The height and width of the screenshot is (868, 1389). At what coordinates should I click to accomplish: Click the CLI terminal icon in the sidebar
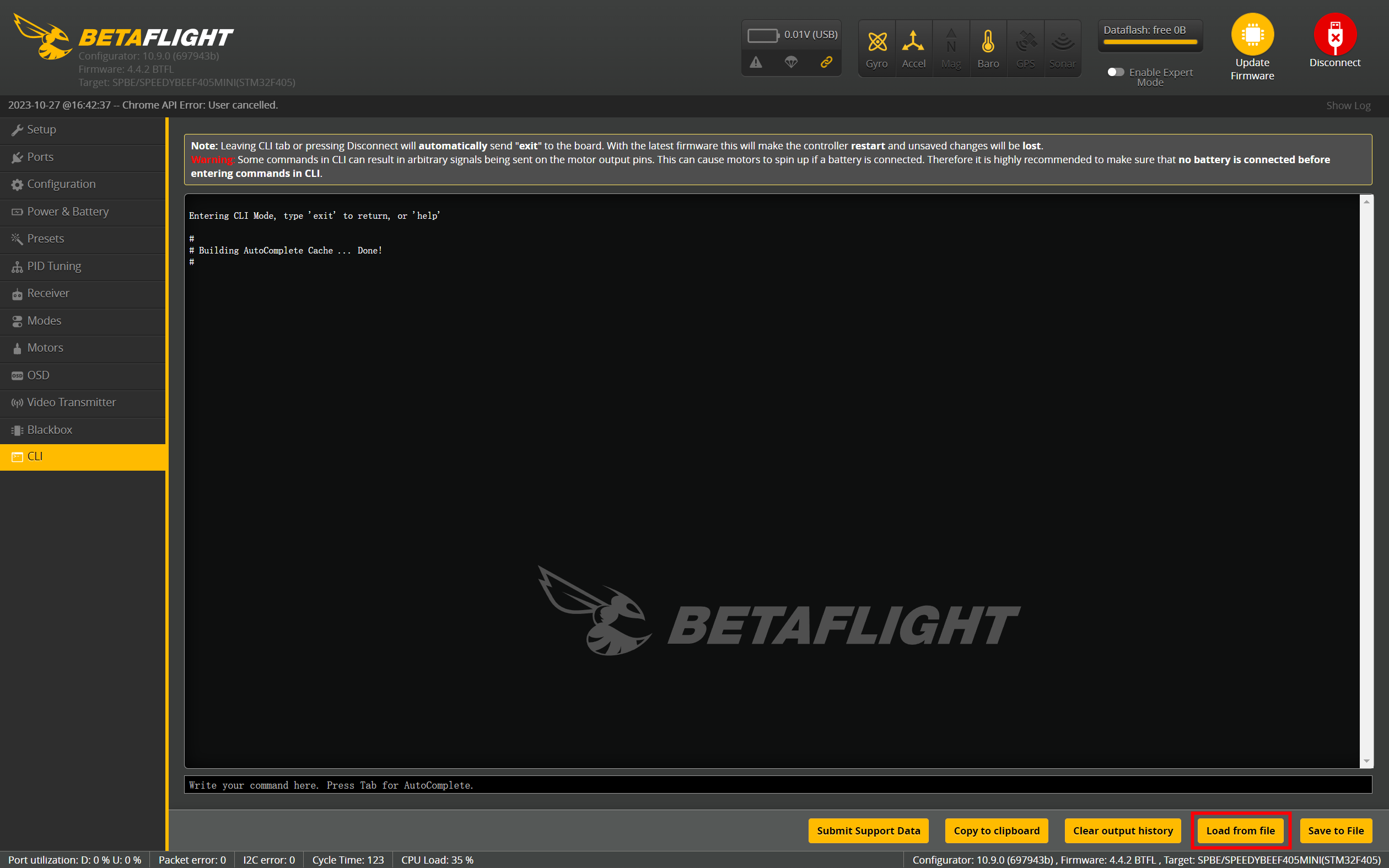point(17,457)
